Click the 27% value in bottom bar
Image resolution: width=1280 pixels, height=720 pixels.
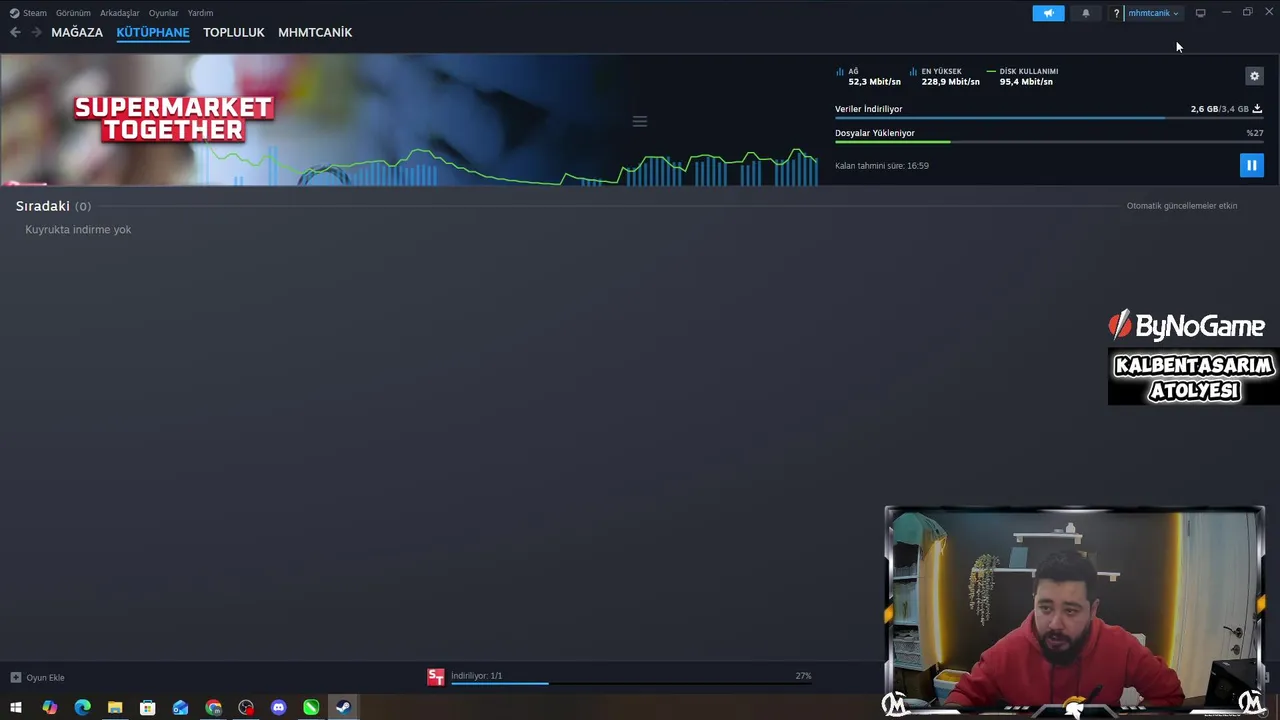pyautogui.click(x=803, y=676)
